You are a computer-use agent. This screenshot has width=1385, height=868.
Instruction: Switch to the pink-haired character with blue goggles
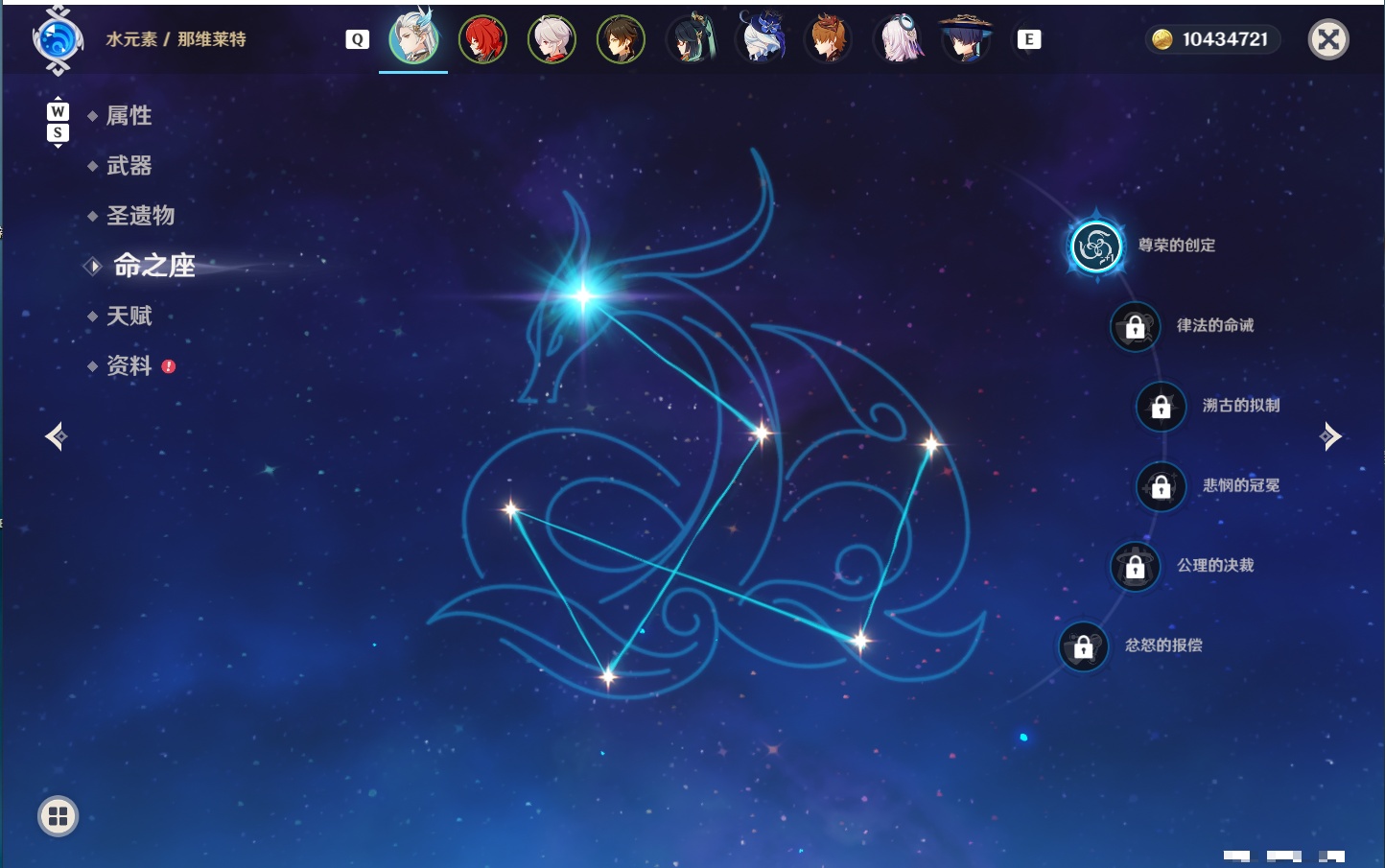click(x=898, y=39)
